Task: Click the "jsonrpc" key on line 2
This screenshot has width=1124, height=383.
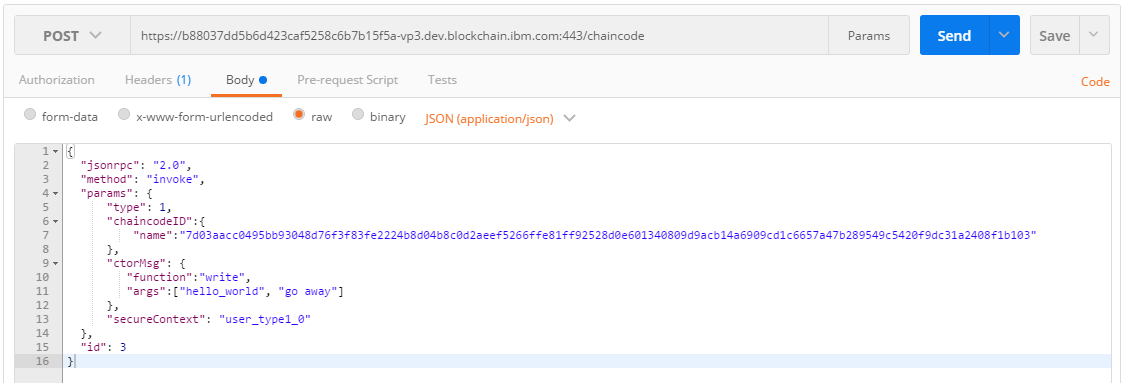Action: pyautogui.click(x=109, y=165)
